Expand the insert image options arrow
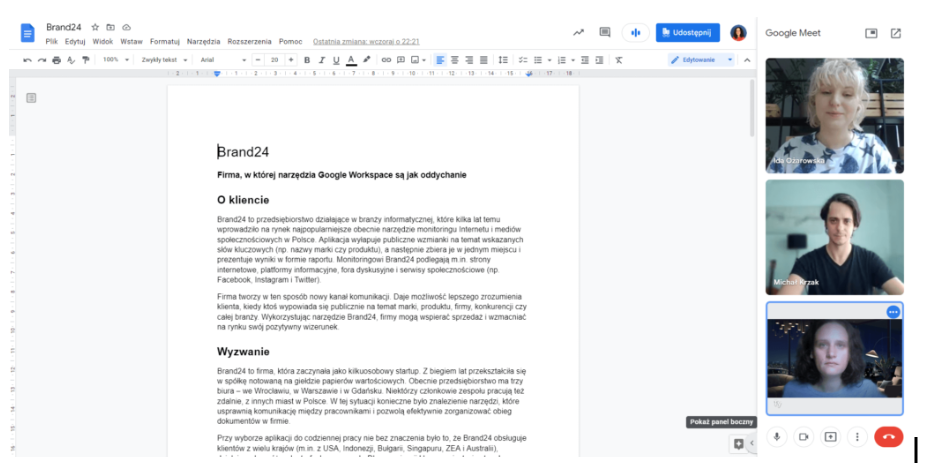 pos(424,60)
